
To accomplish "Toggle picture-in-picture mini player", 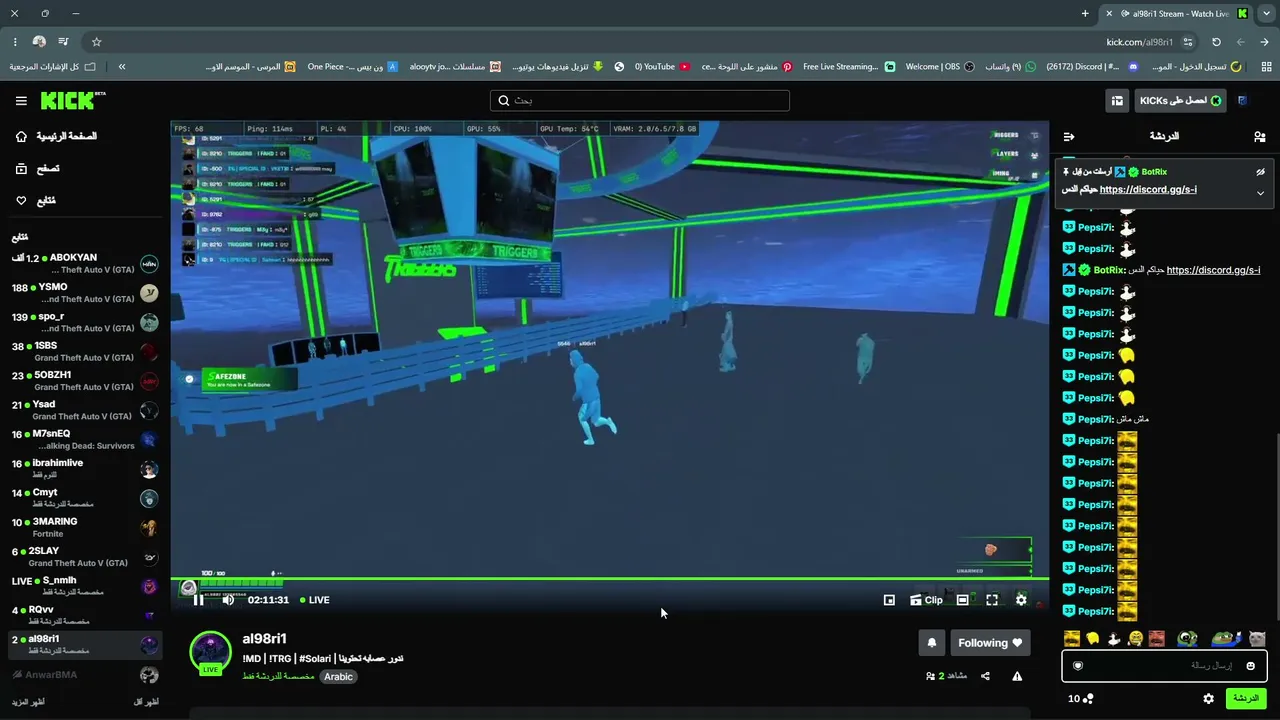I will [x=889, y=600].
